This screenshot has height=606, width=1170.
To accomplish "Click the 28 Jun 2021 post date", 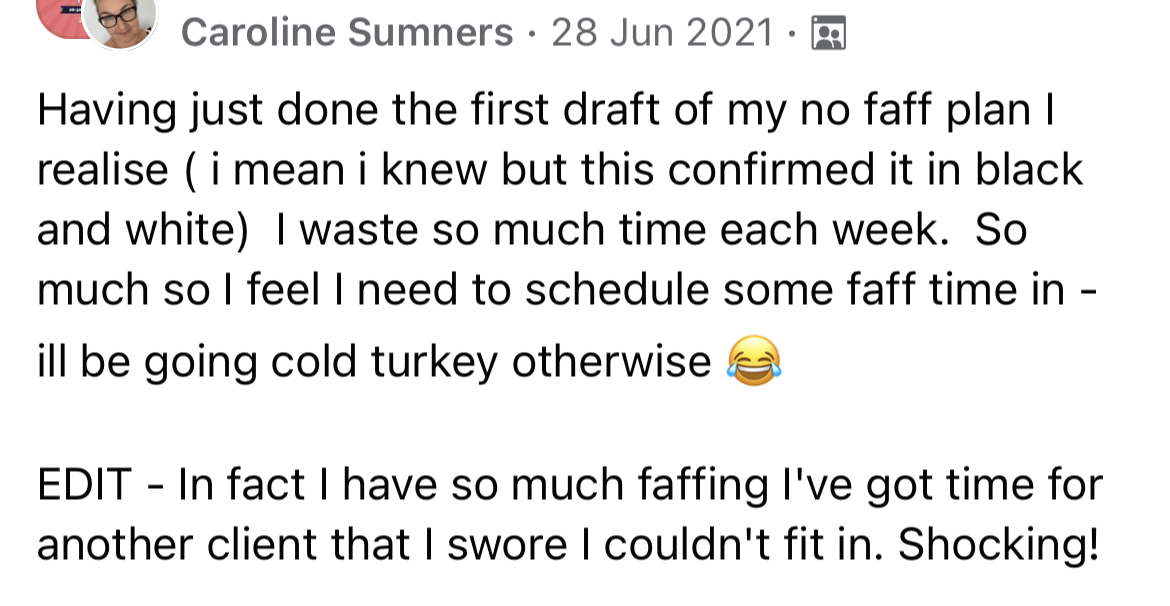I will 662,34.
